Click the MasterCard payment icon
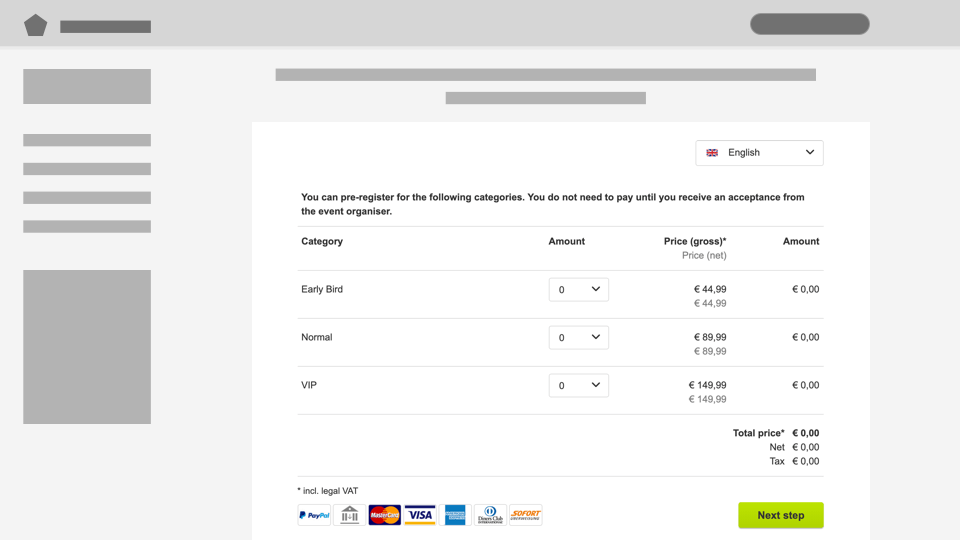Viewport: 960px width, 540px height. coord(384,516)
